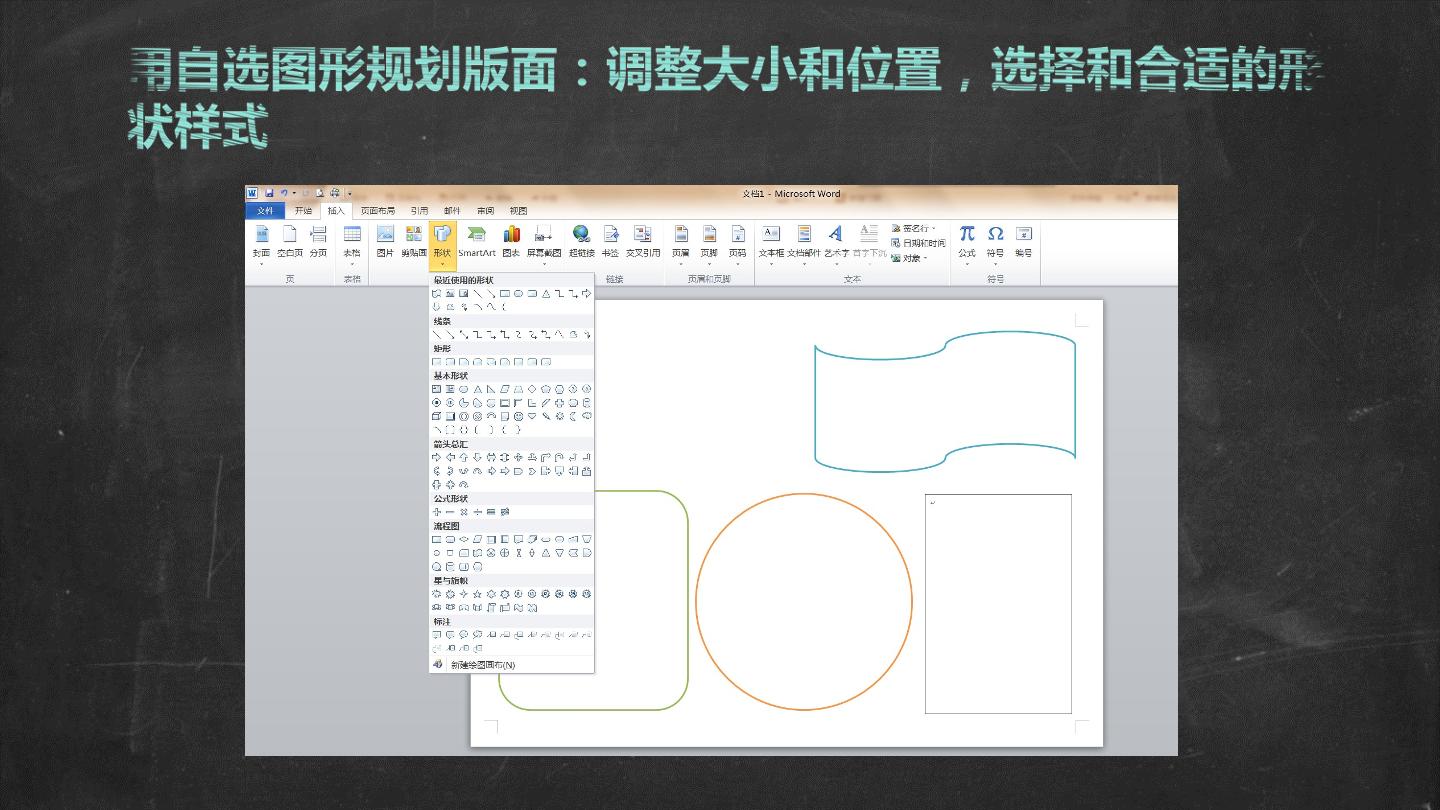Viewport: 1440px width, 810px height.
Task: Open the 表格 table dropdown
Action: [352, 244]
